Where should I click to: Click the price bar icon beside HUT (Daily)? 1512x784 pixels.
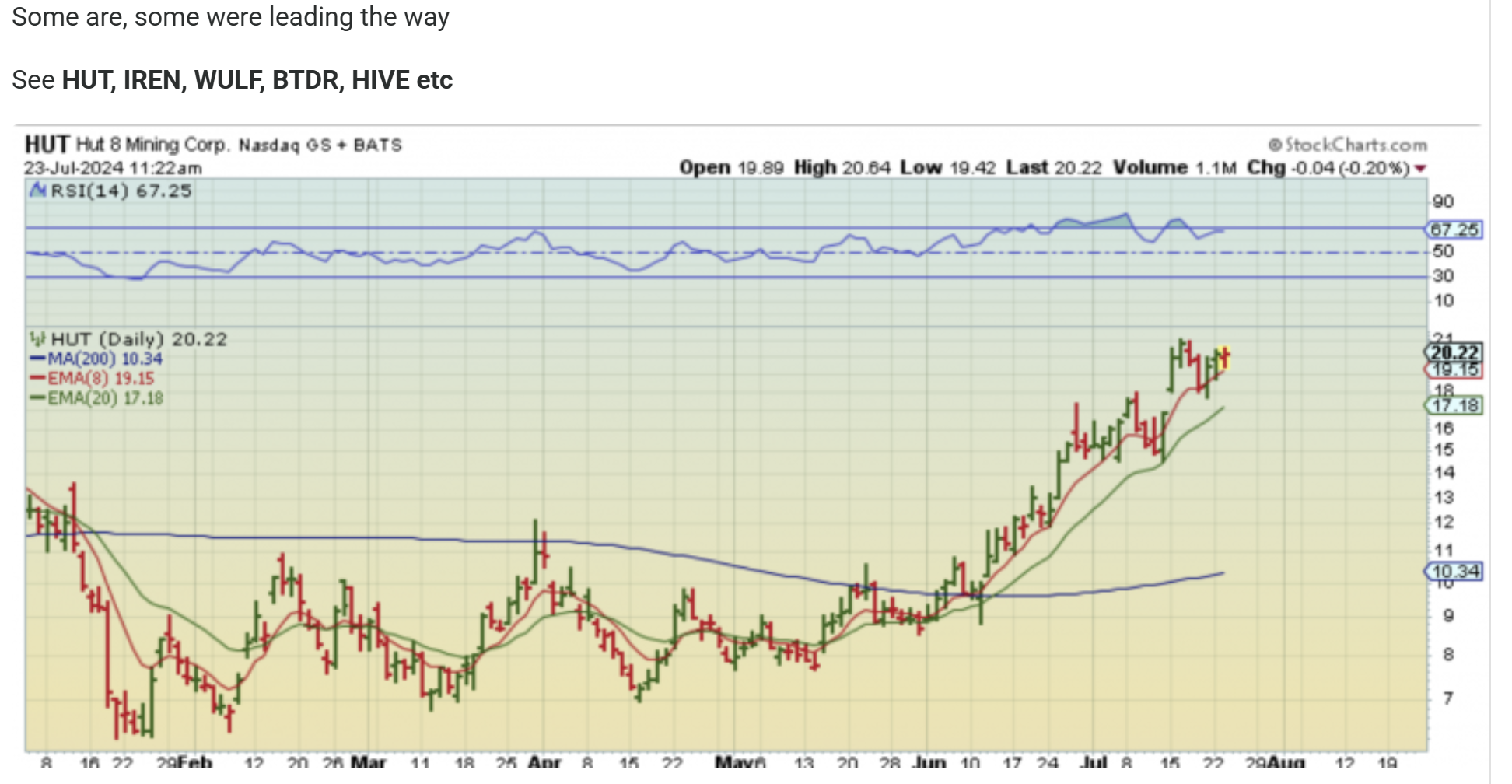(x=37, y=339)
